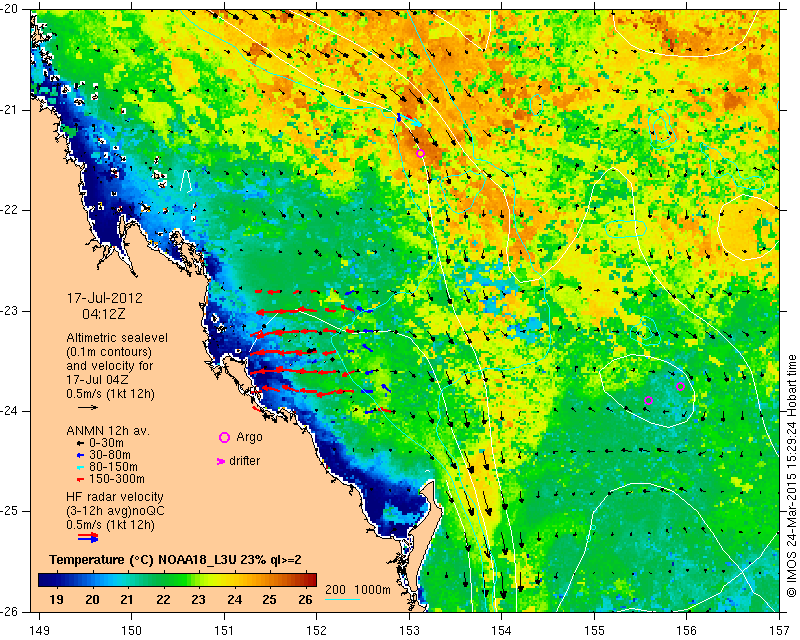Click the "Altimetric sealevel" legend text
Image resolution: width=800 pixels, height=640 pixels.
[117, 338]
